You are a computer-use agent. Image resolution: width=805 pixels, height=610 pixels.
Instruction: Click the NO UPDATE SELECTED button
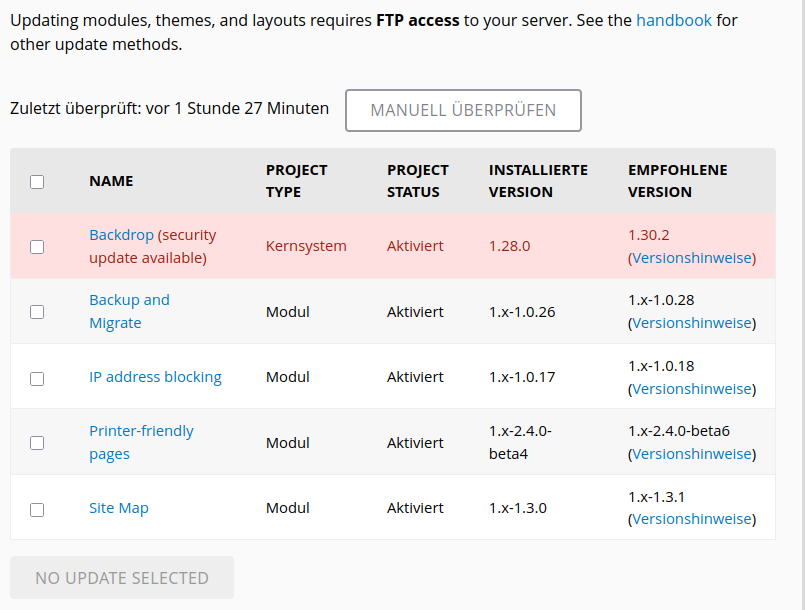(121, 577)
